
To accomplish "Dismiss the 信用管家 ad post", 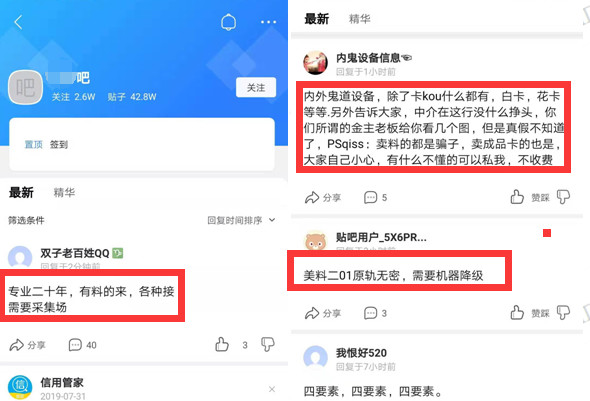I will pos(272,389).
